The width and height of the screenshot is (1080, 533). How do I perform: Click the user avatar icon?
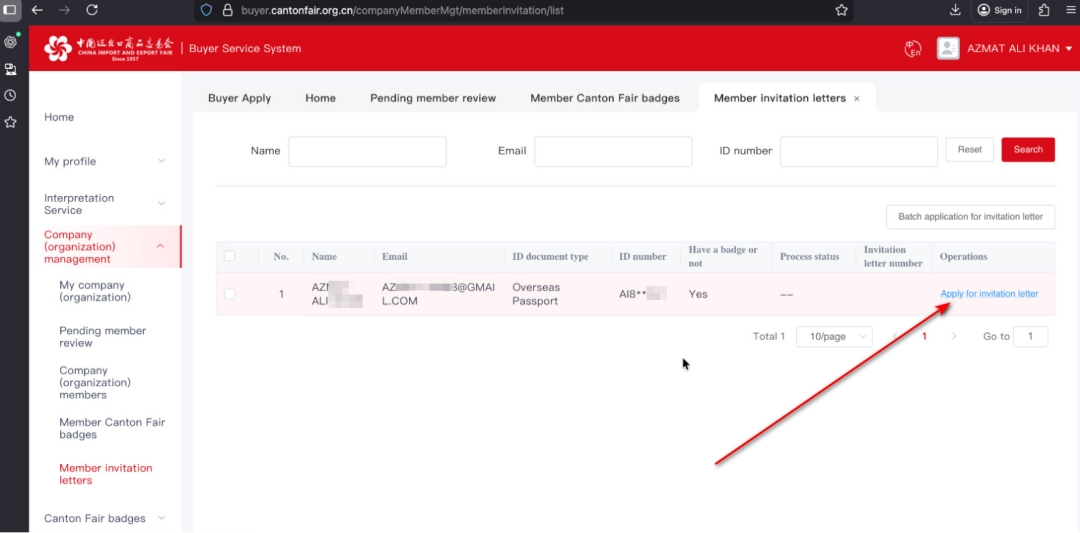coord(948,48)
